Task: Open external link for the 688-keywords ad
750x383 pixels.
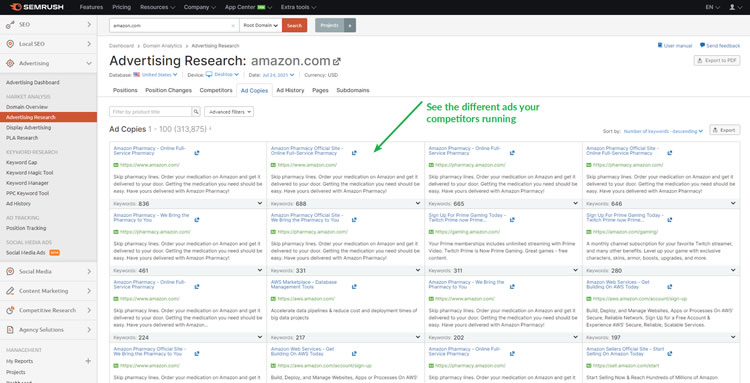Action: click(x=354, y=153)
